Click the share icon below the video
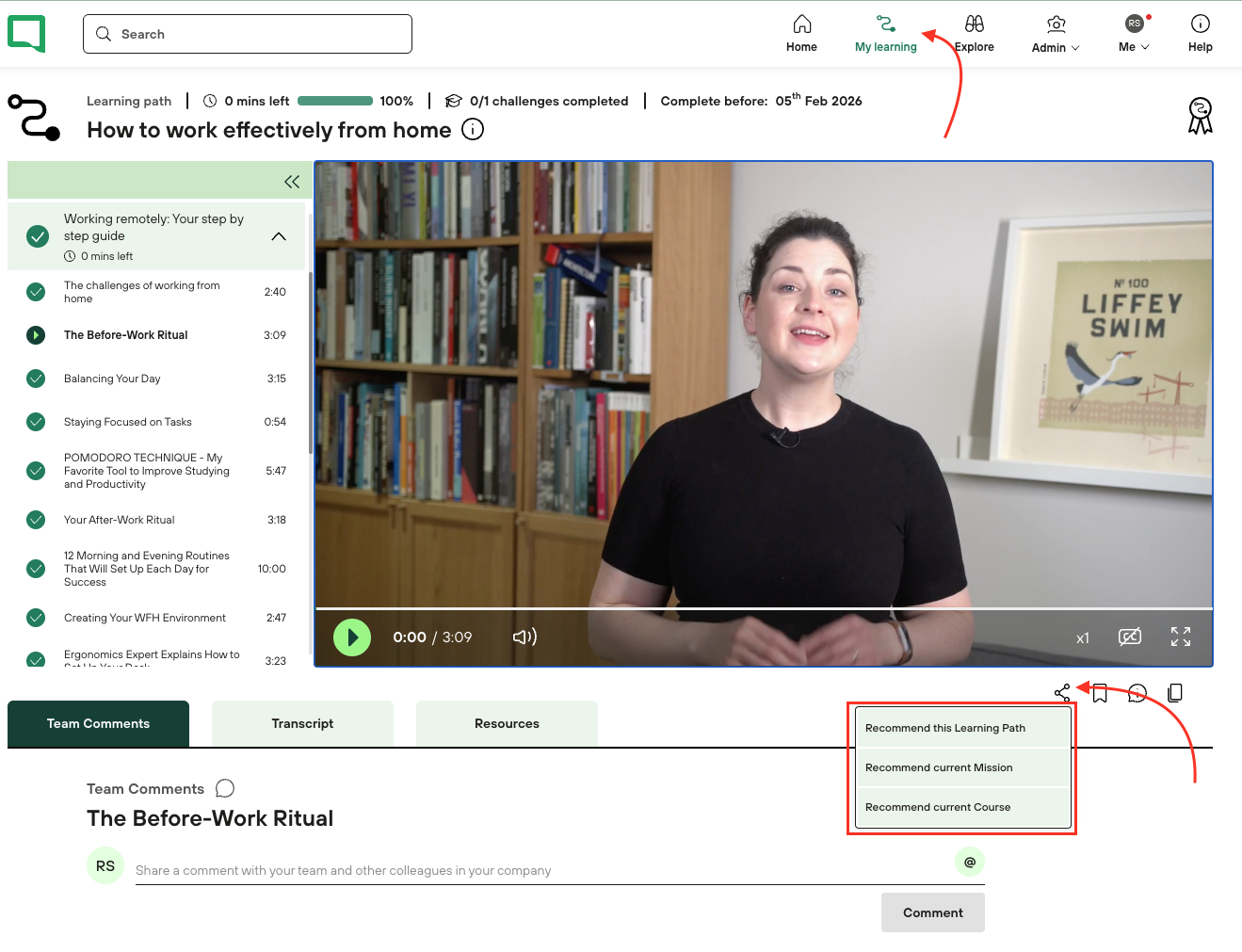 coord(1062,693)
